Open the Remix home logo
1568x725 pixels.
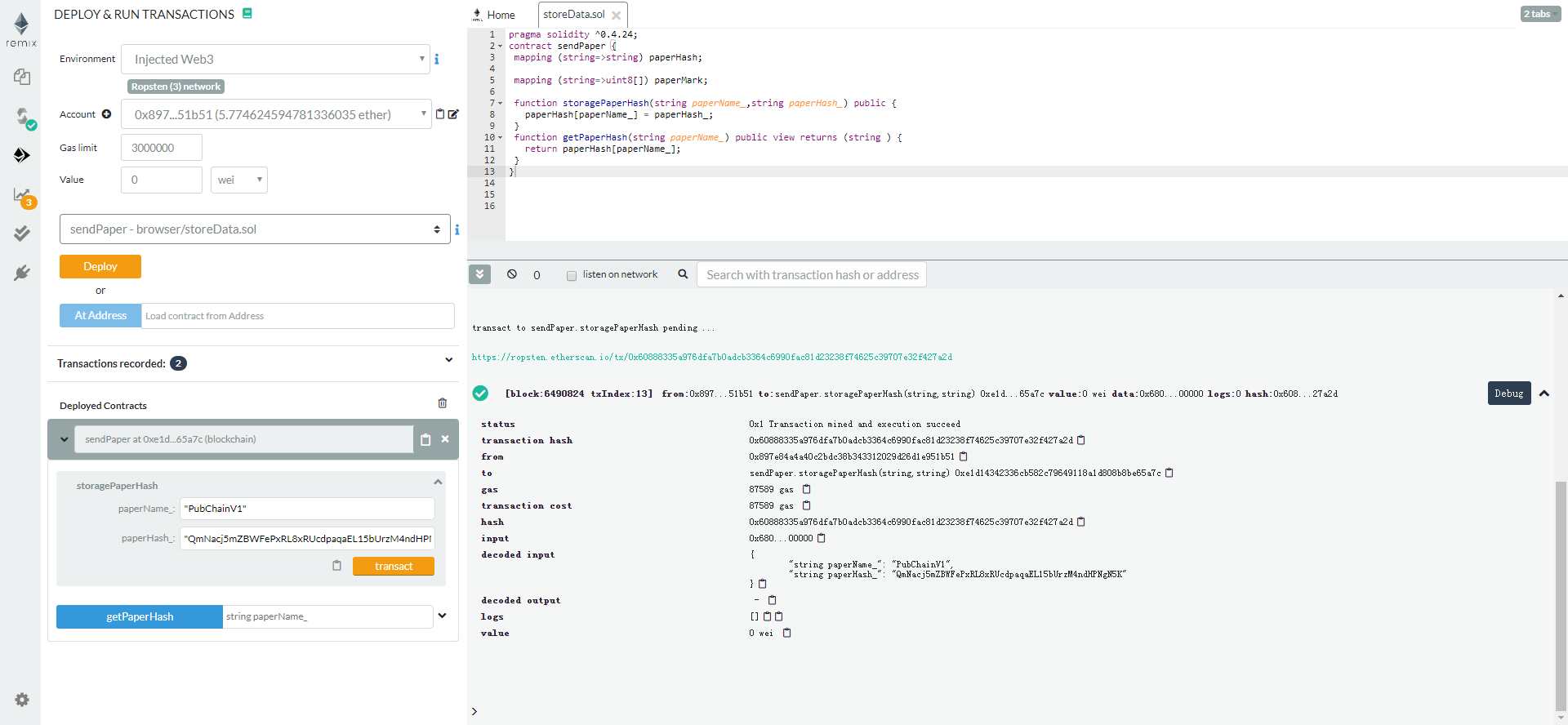pos(21,29)
